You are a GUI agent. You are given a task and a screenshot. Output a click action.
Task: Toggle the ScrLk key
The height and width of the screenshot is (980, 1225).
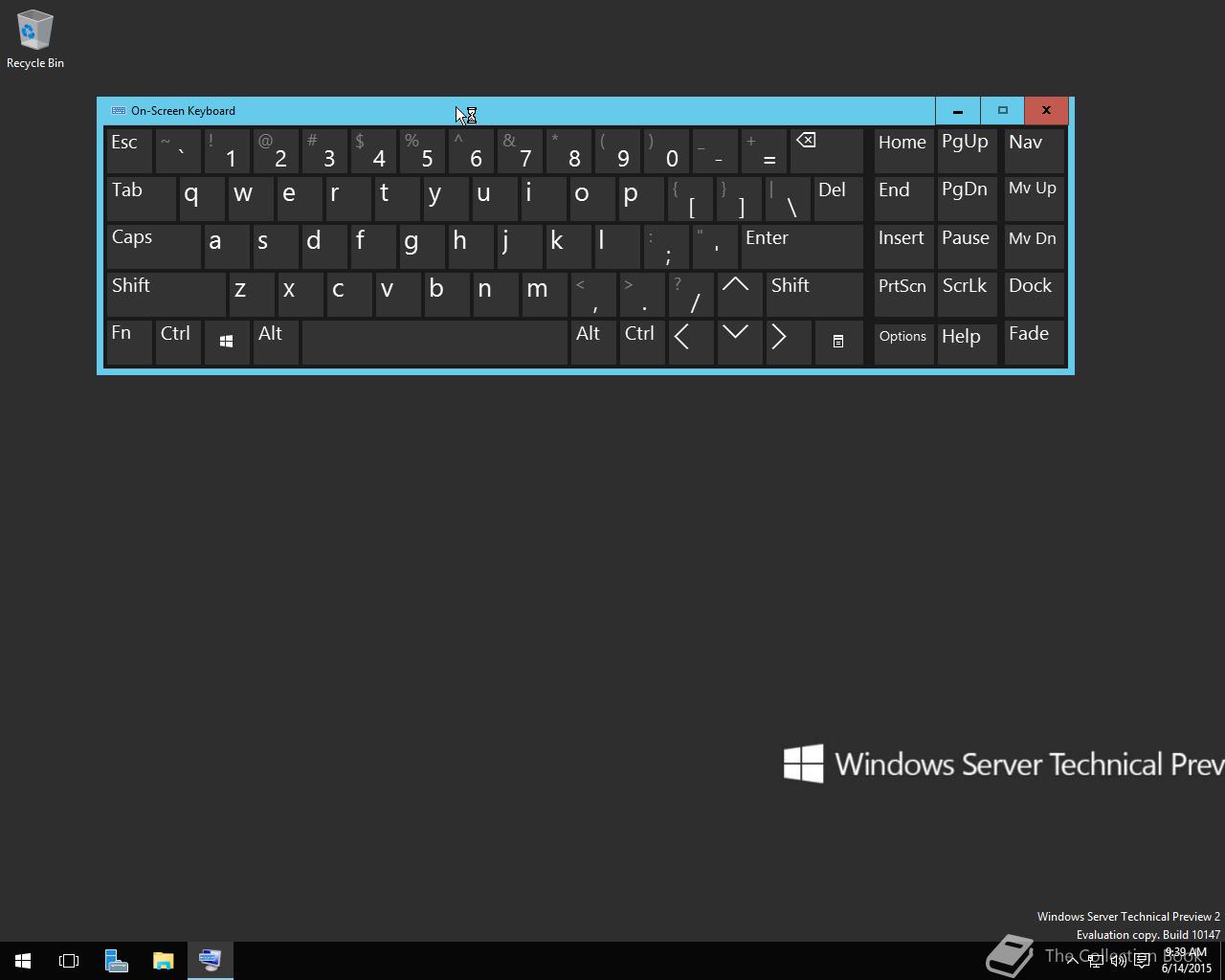pos(968,295)
